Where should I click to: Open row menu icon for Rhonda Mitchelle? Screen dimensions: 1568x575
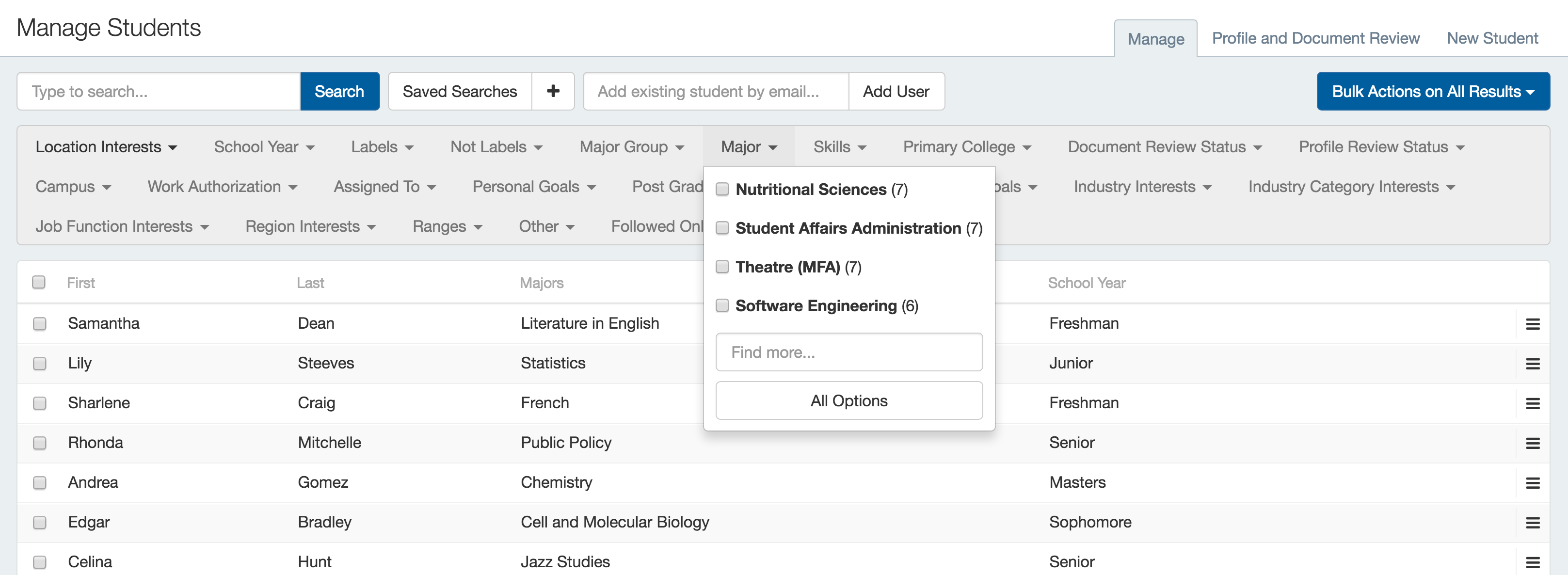coord(1532,443)
